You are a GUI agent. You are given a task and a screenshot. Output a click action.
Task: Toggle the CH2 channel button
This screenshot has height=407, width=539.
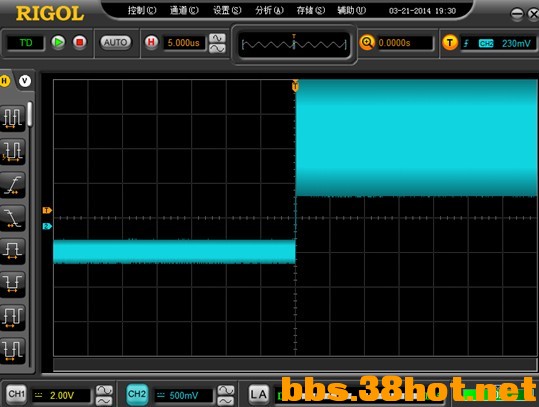pos(137,394)
